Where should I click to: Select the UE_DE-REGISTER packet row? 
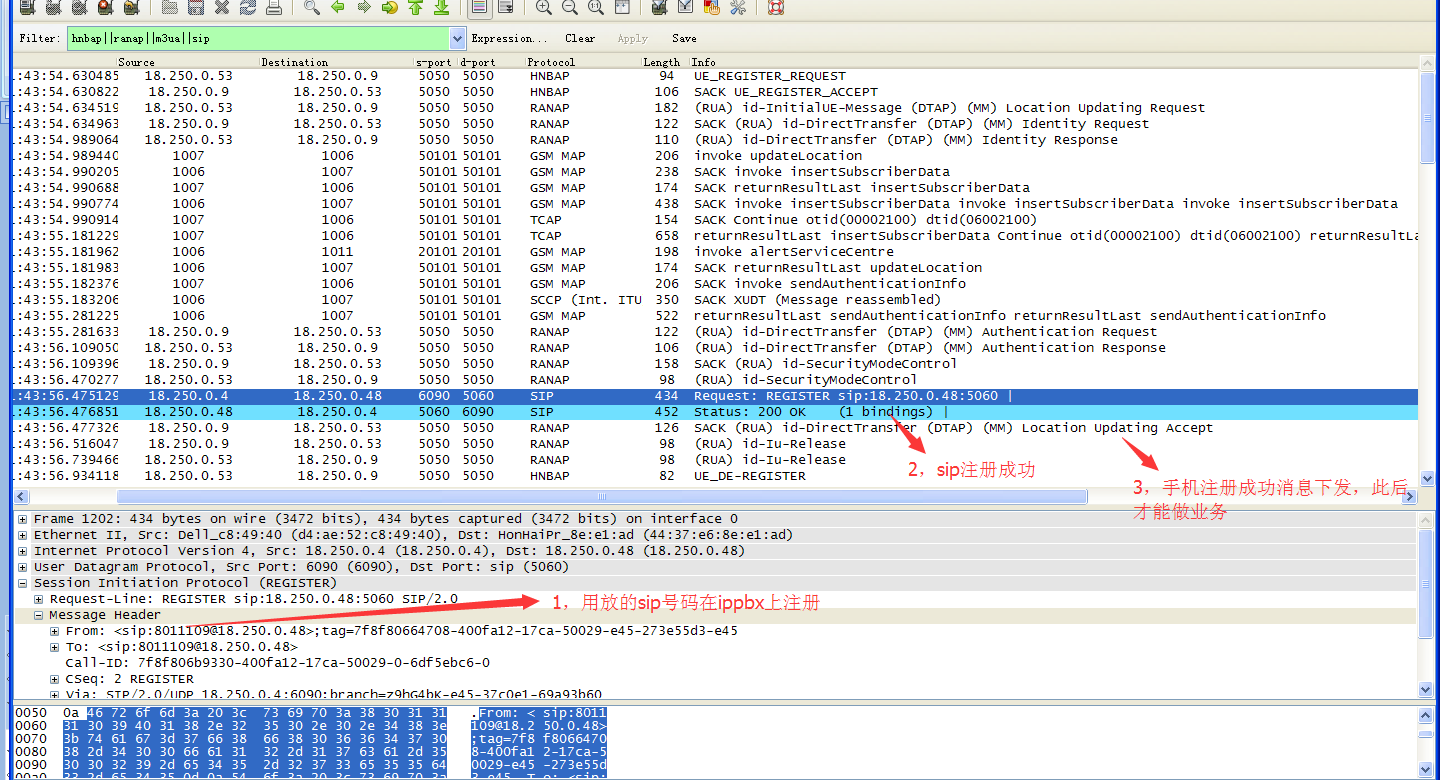tap(716, 476)
